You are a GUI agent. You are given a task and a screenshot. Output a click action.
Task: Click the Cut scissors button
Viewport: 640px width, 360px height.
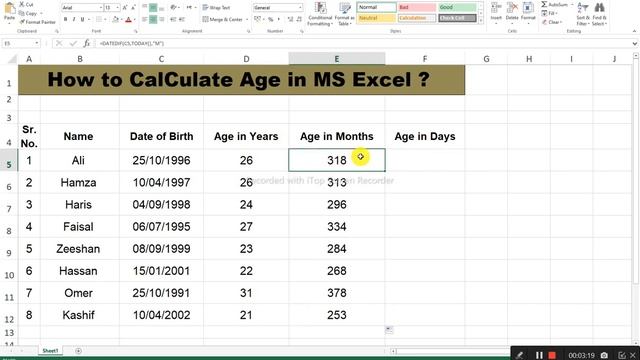click(27, 4)
